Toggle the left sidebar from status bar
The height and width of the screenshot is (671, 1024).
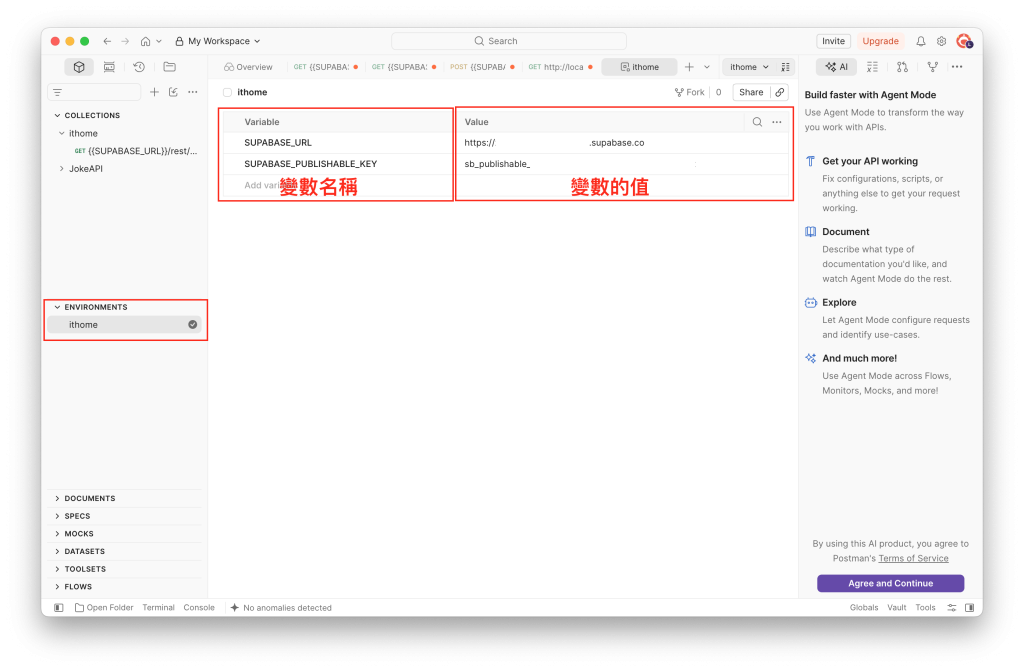(59, 608)
